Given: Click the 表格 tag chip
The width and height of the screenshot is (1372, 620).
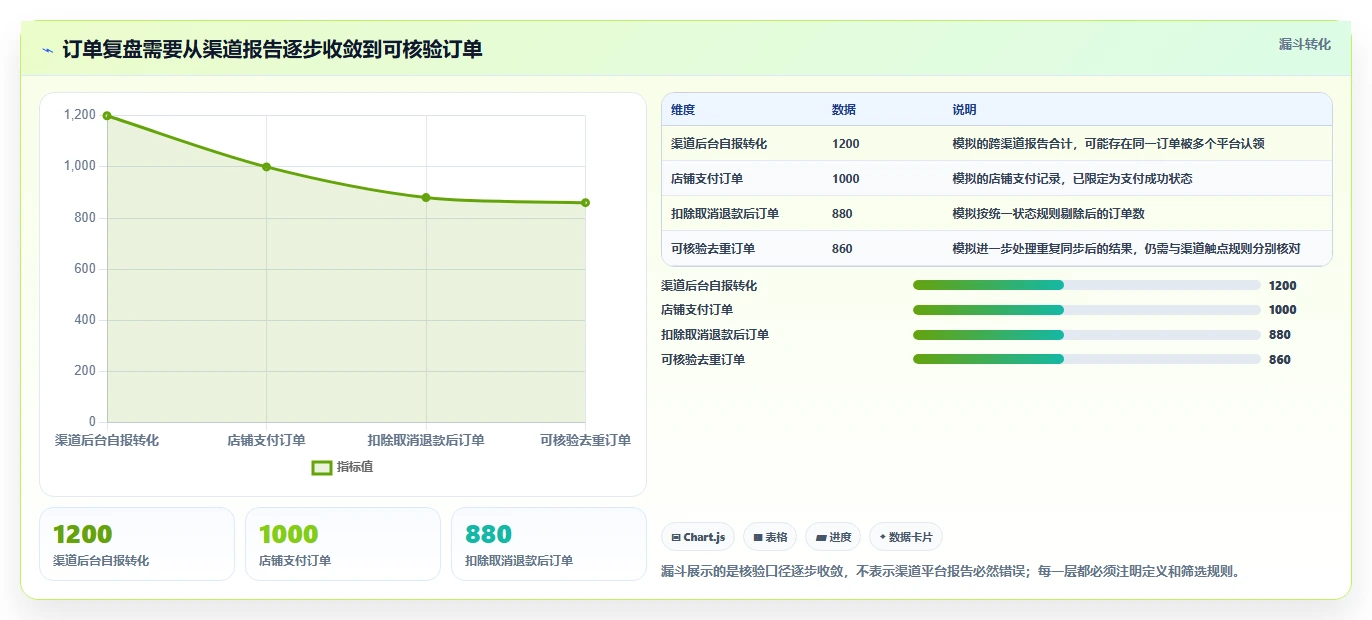Looking at the screenshot, I should coord(770,537).
